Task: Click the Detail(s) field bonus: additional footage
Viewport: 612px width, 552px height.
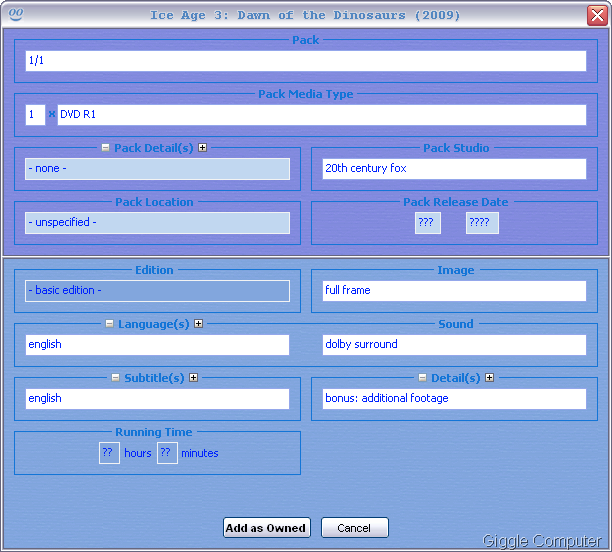Action: pos(454,399)
